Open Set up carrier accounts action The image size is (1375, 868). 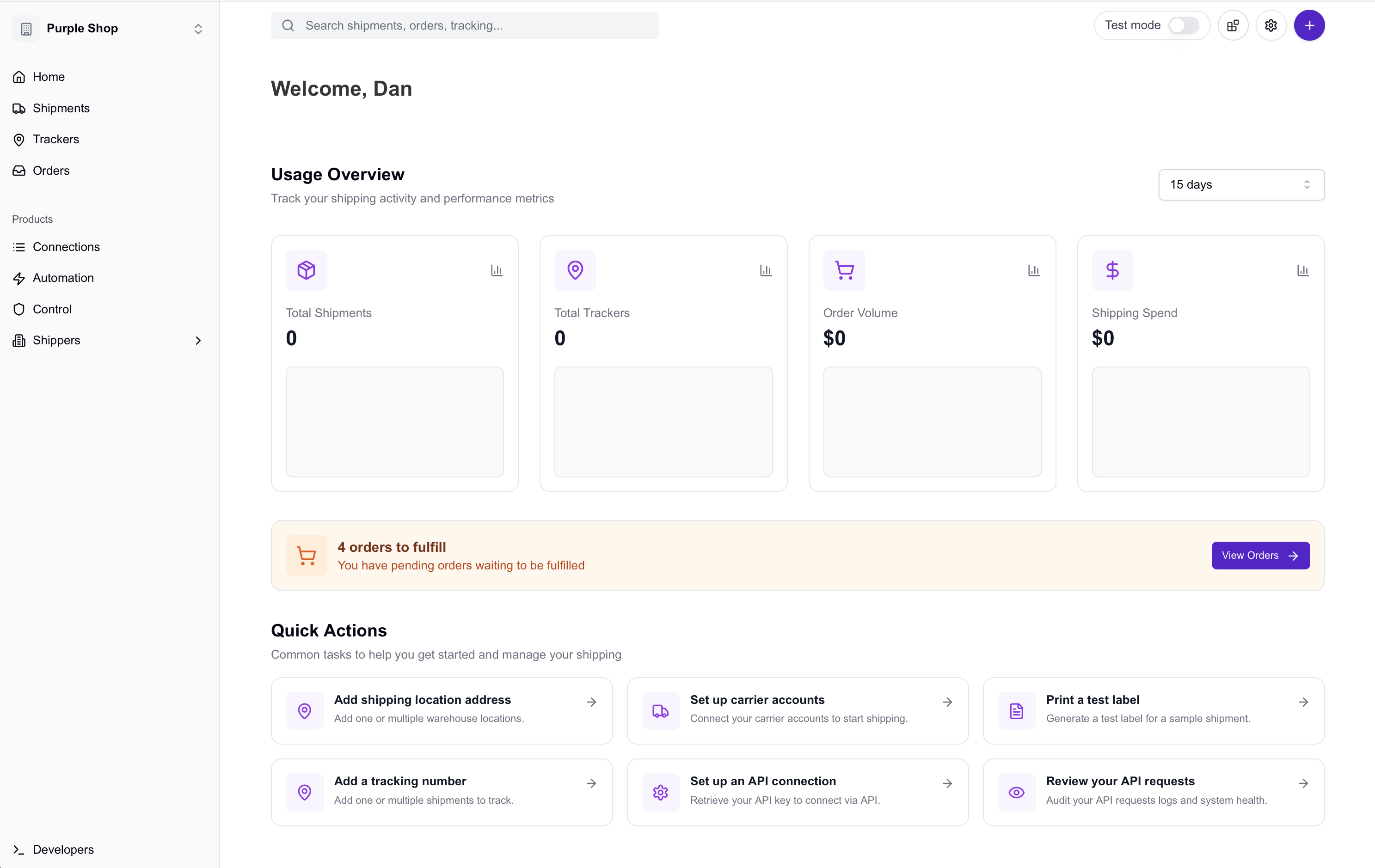[797, 710]
